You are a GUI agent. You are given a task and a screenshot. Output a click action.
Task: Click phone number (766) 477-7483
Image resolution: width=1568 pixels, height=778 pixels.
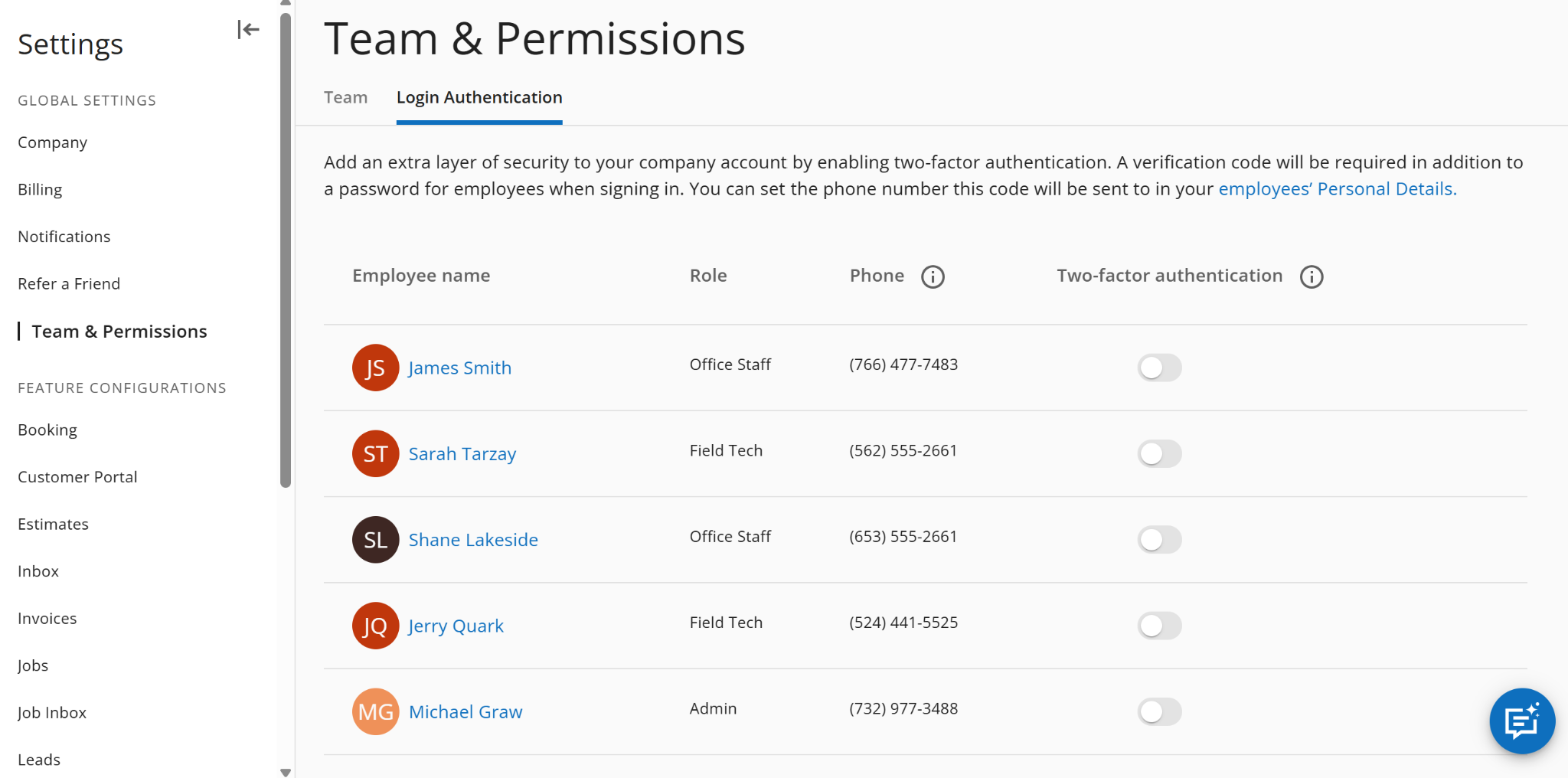coord(903,364)
